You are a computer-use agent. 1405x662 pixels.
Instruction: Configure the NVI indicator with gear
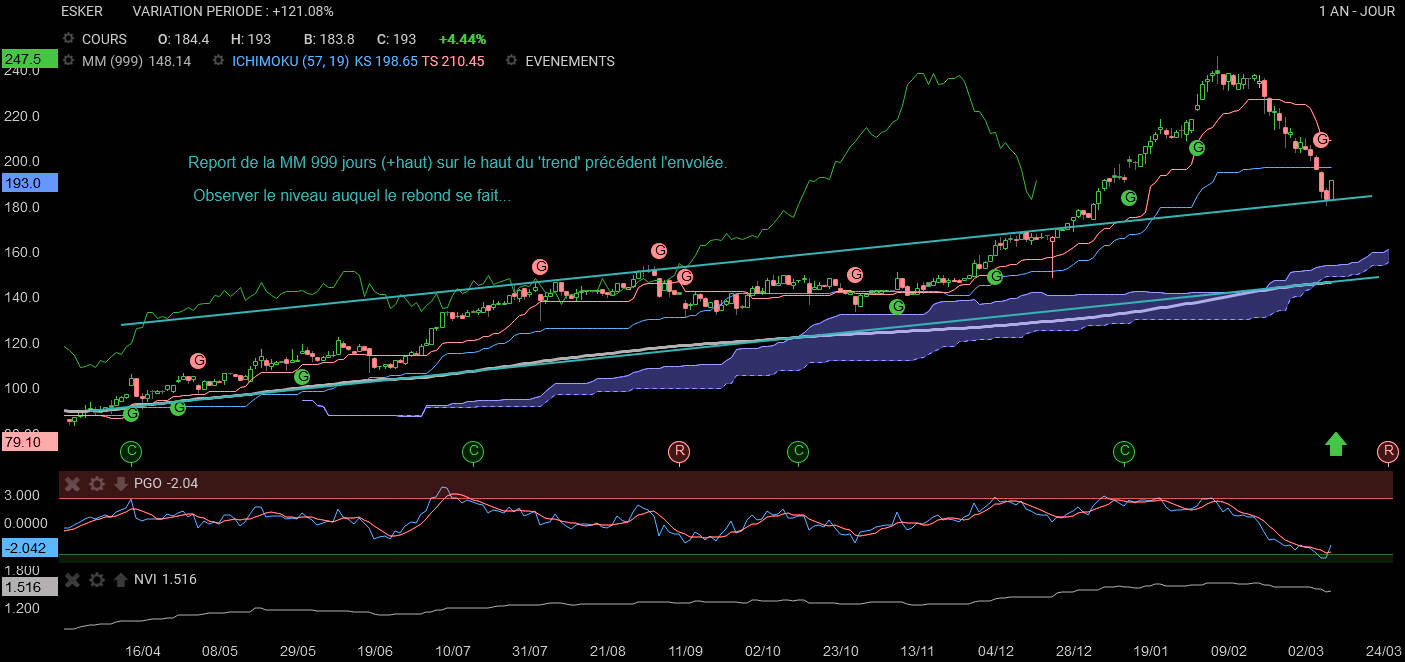coord(96,579)
